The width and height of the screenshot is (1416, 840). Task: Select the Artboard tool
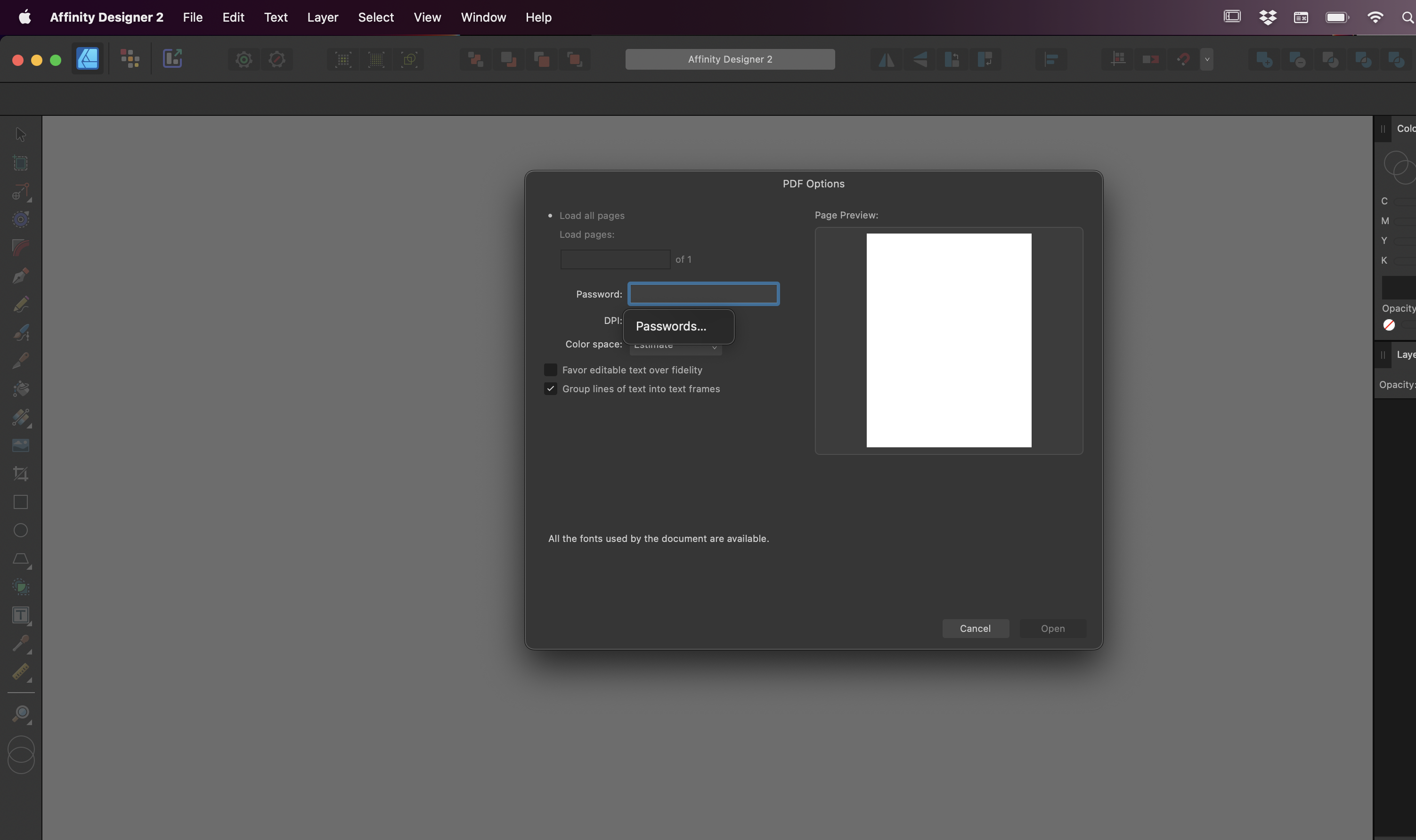coord(20,163)
